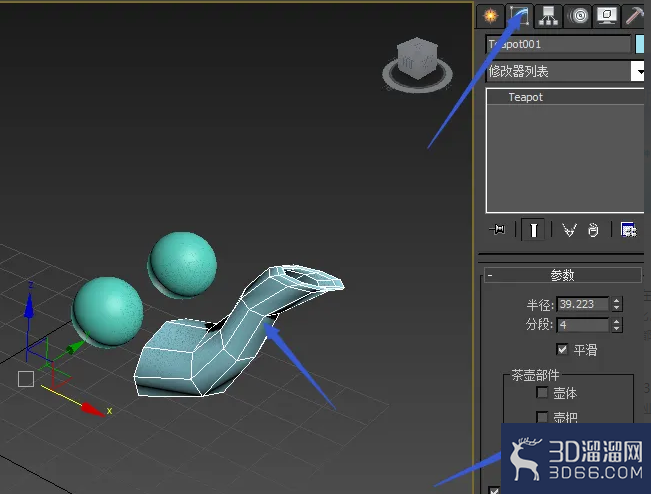The height and width of the screenshot is (494, 651).
Task: Open Configure Modifier Sets icon
Action: (628, 229)
